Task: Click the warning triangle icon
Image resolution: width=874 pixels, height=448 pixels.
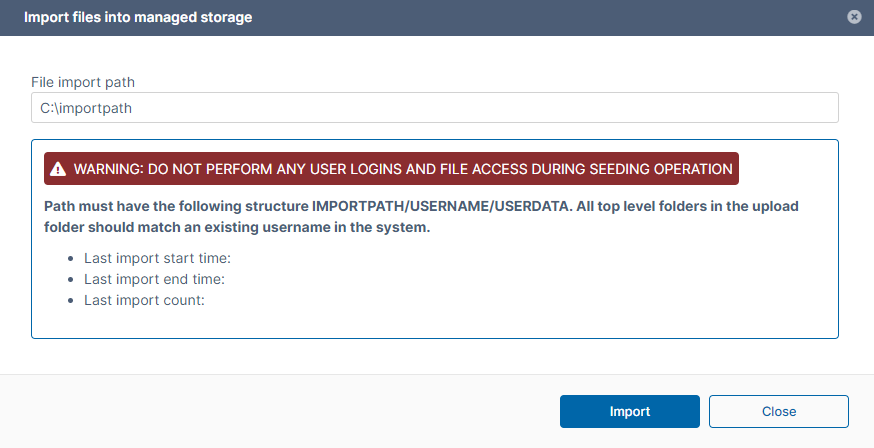Action: (59, 169)
